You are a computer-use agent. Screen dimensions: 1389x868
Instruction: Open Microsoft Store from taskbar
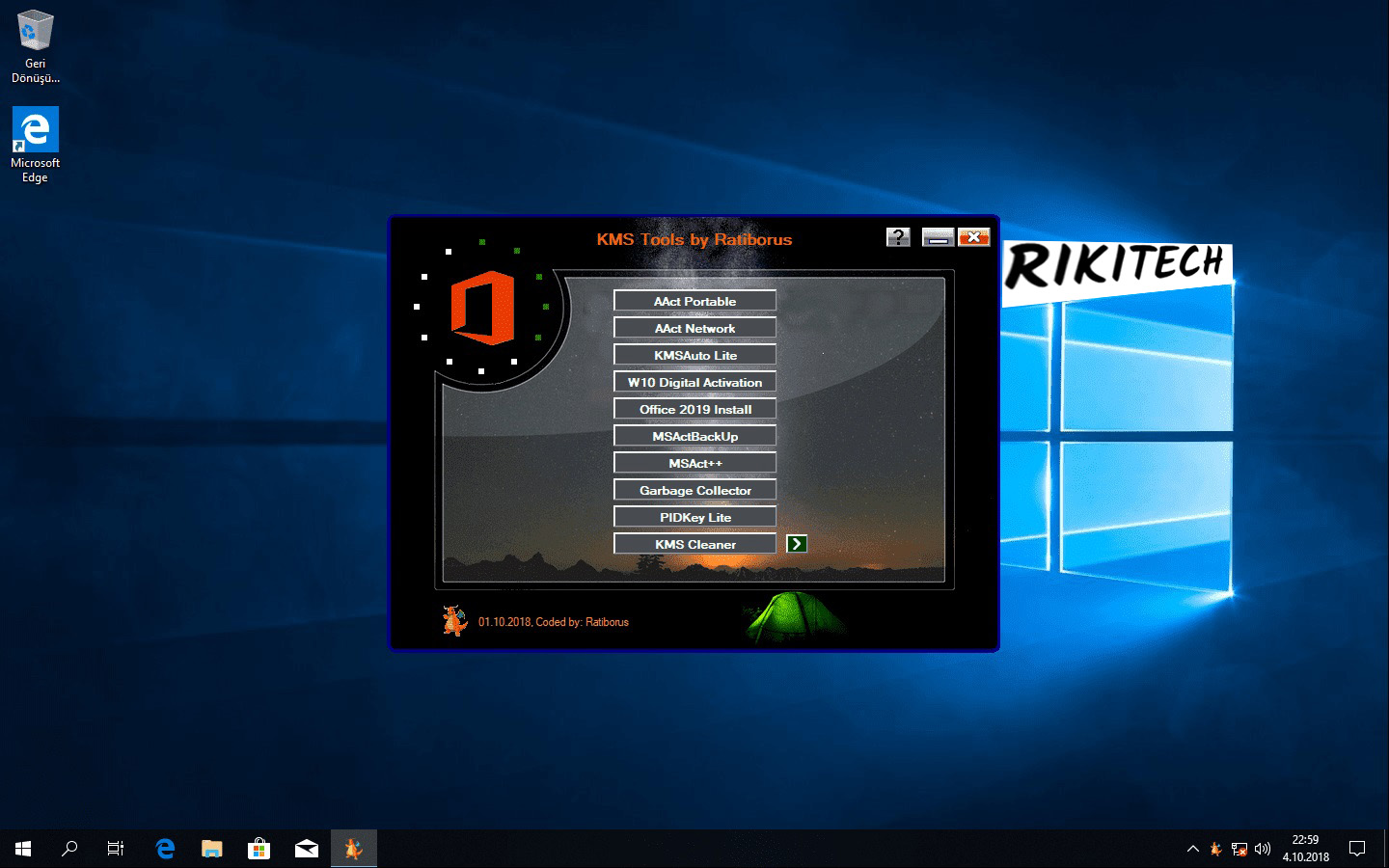point(259,849)
